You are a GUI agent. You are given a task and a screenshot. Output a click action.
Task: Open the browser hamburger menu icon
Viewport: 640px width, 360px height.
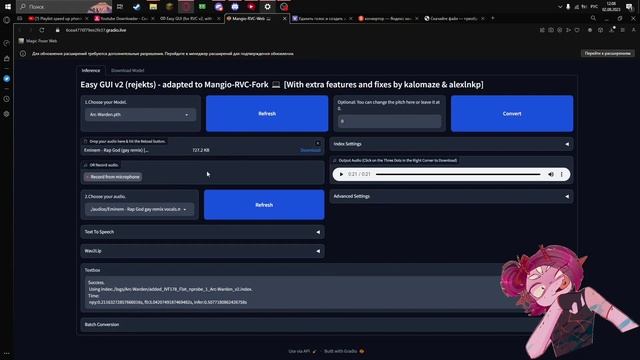(x=622, y=30)
